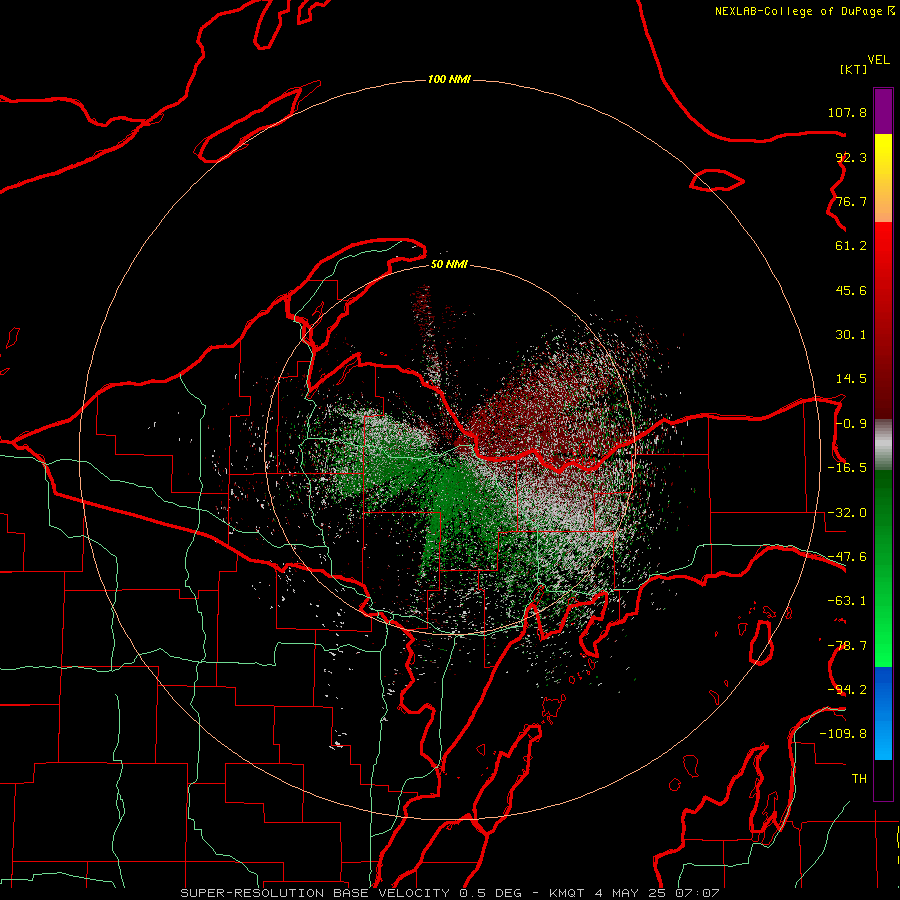Select the 76.7 velocity scale value

[x=851, y=201]
